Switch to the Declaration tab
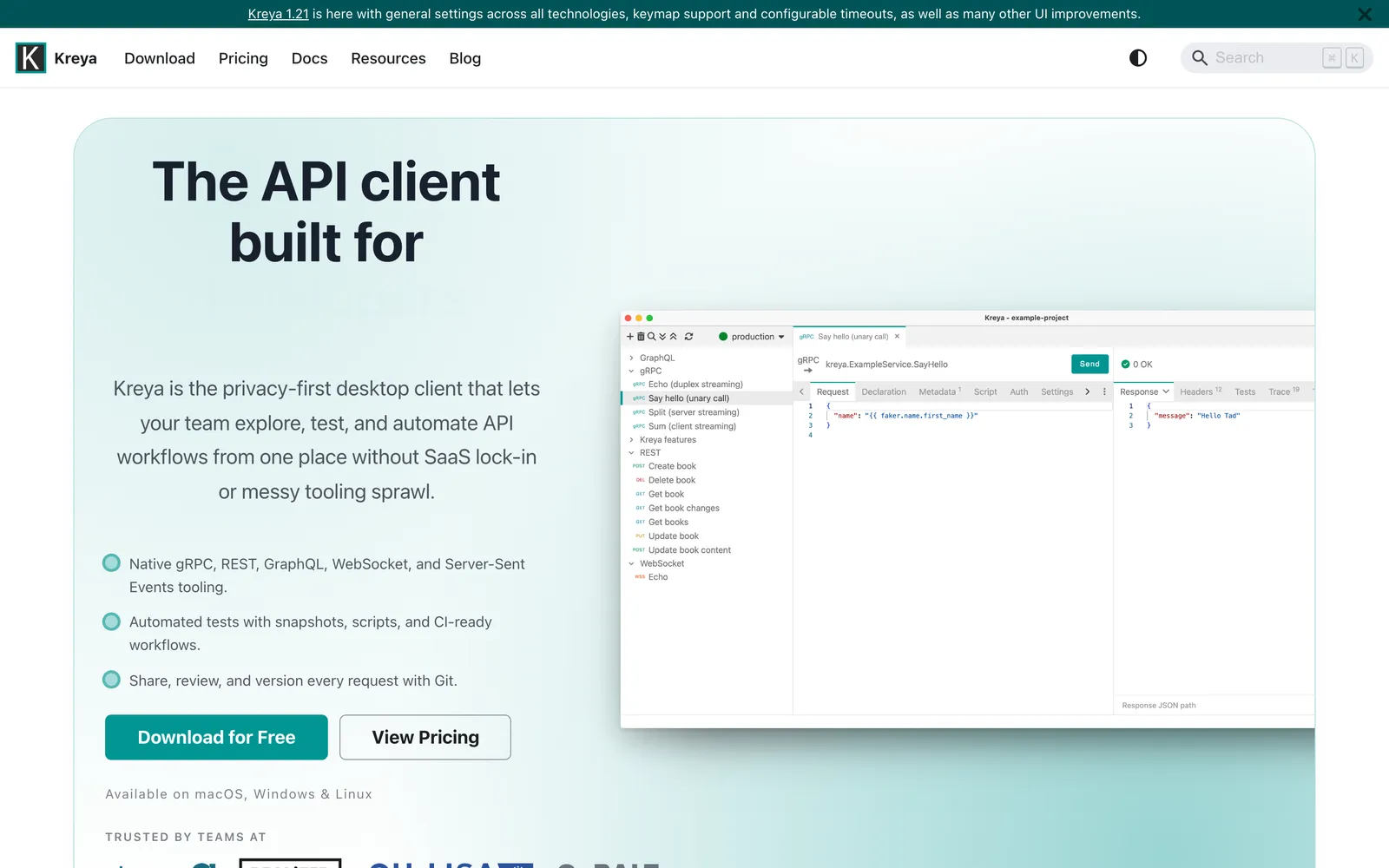 (x=884, y=392)
